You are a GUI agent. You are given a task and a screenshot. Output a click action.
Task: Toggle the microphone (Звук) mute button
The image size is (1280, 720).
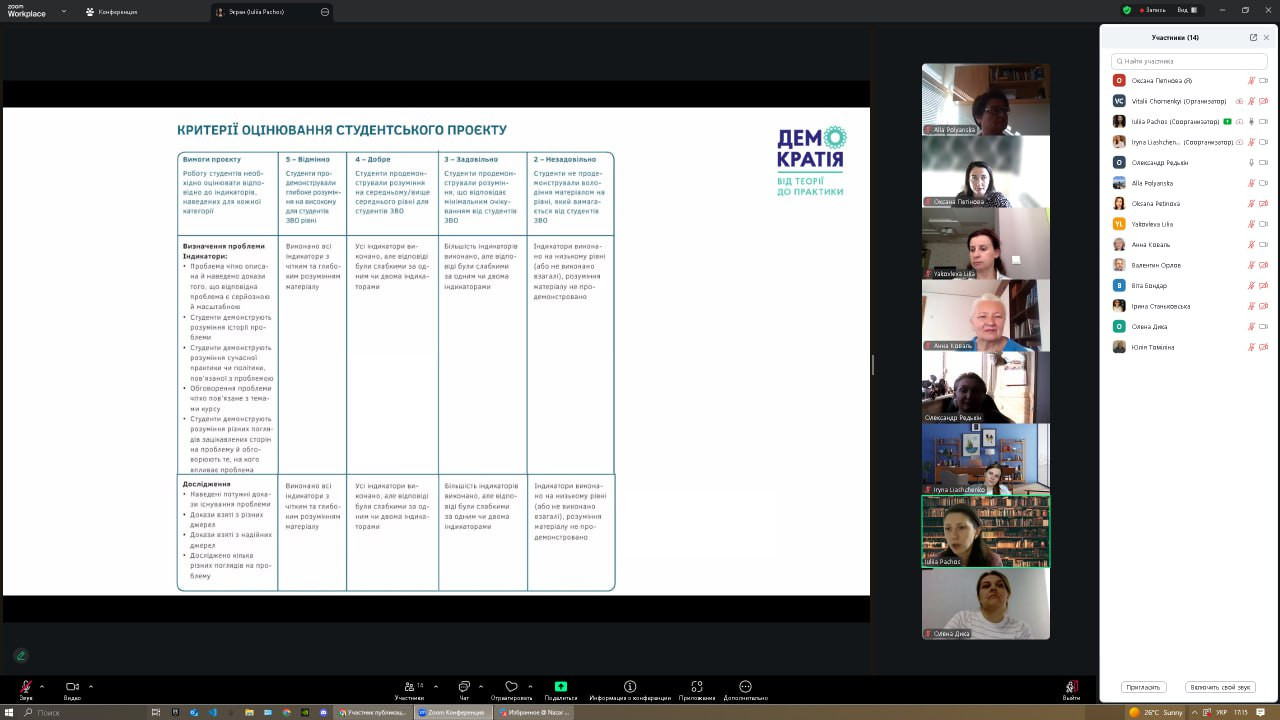tap(26, 687)
